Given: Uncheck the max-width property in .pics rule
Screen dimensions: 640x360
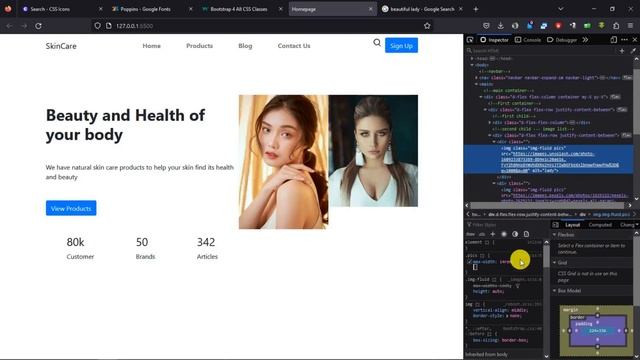Looking at the screenshot, I should [x=469, y=262].
